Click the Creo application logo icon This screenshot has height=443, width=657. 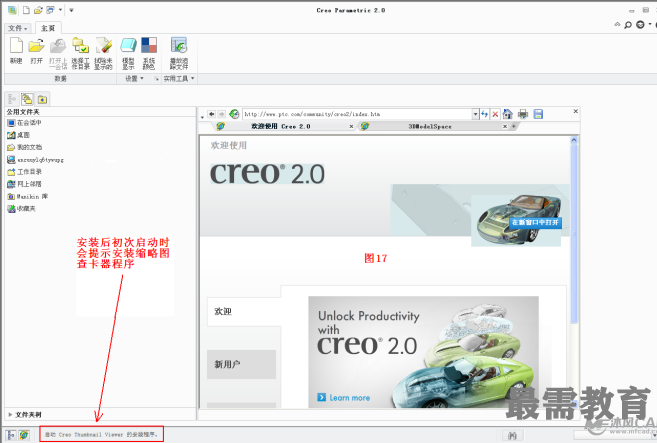[12, 10]
